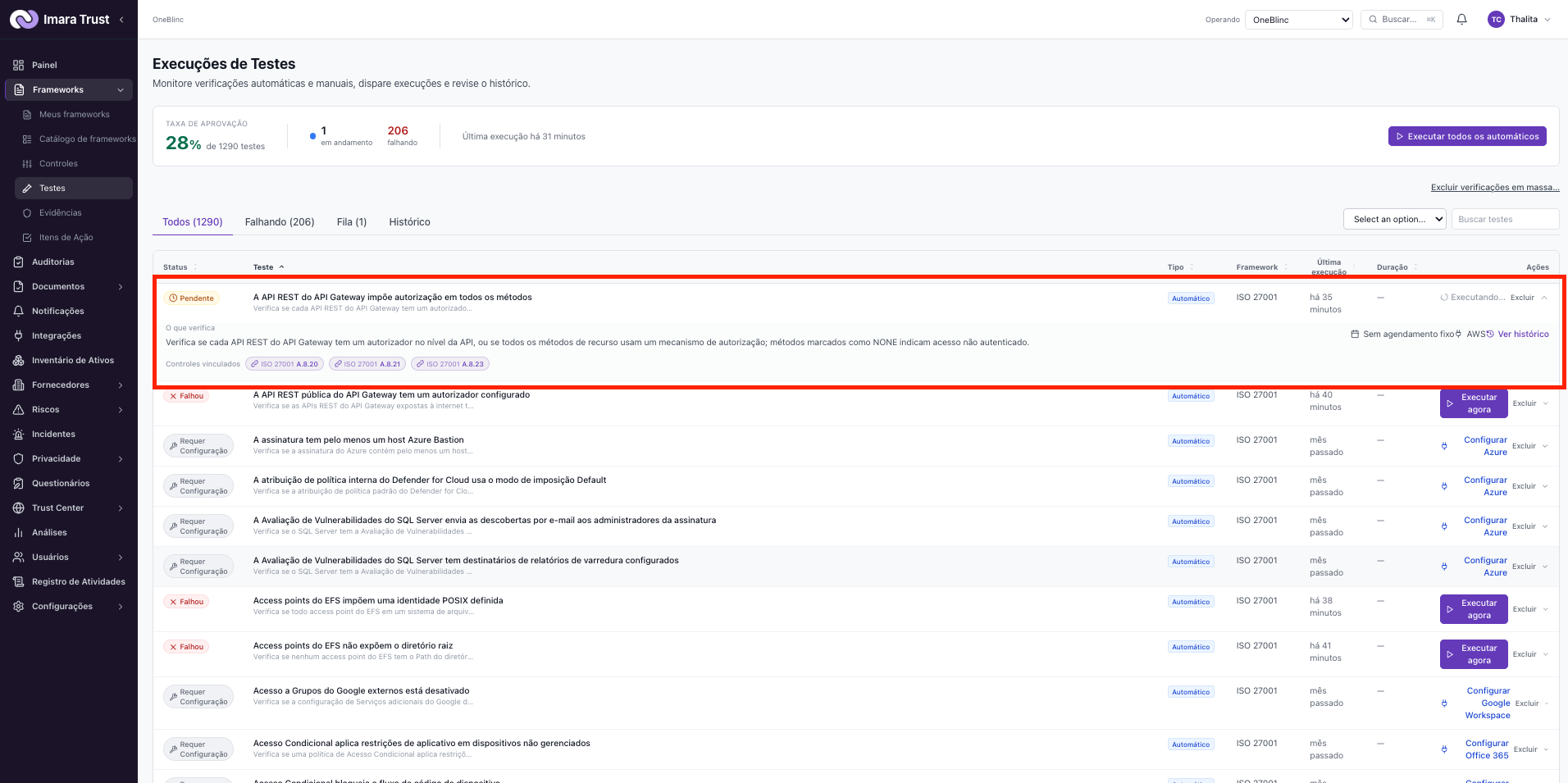The image size is (1568, 783).
Task: Open Thalita user menu chevron
Action: [x=1547, y=20]
